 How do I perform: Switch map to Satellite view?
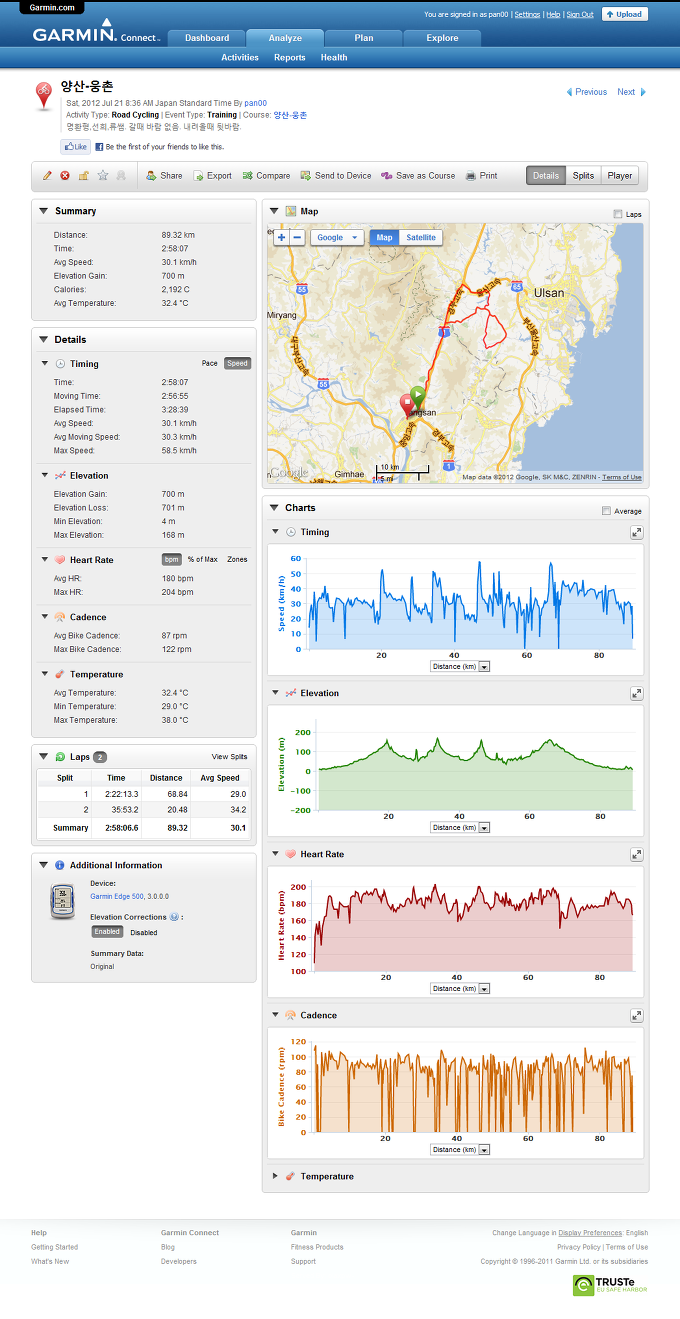pyautogui.click(x=420, y=237)
